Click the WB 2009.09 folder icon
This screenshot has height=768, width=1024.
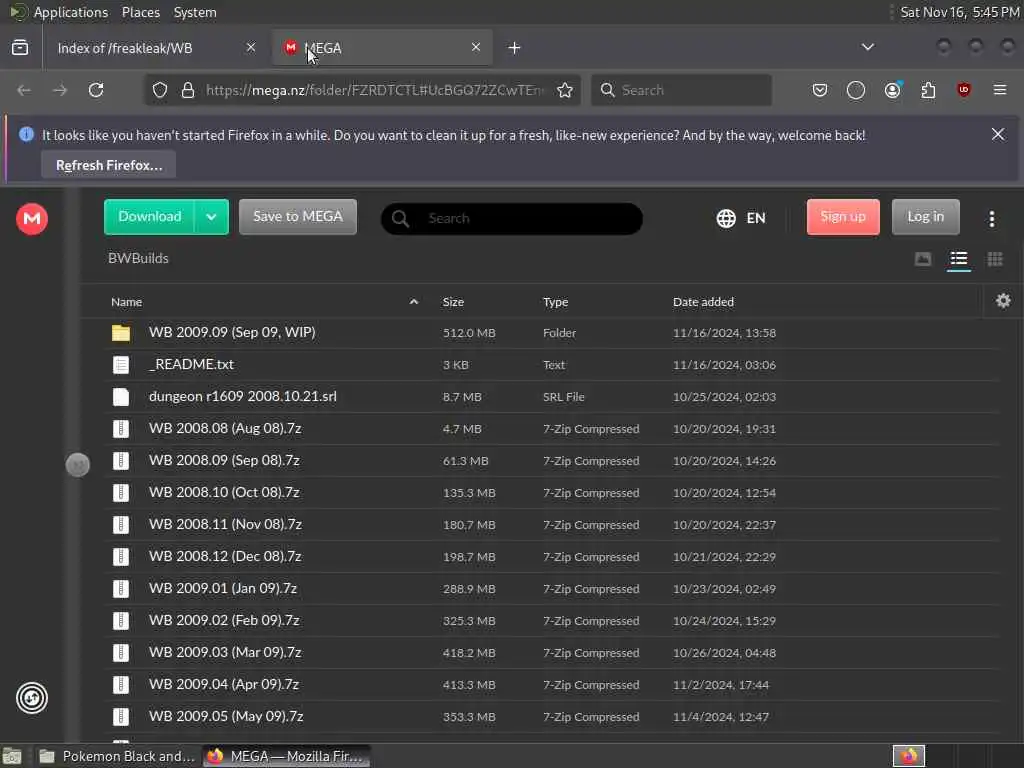click(x=121, y=333)
